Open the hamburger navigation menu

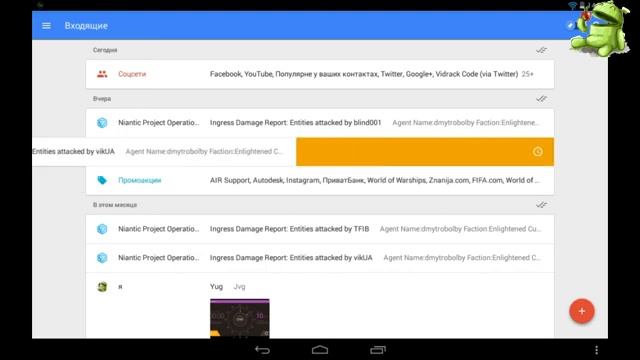coord(47,26)
